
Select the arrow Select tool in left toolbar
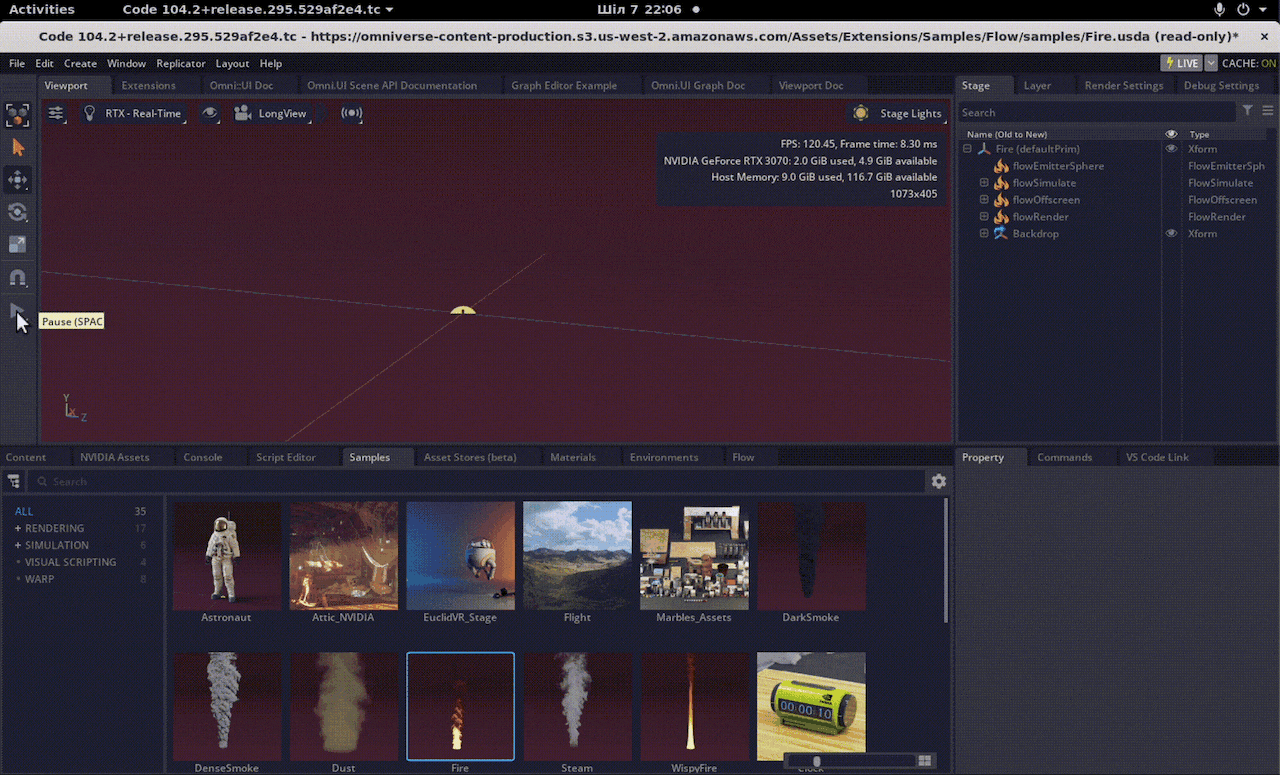pos(17,147)
